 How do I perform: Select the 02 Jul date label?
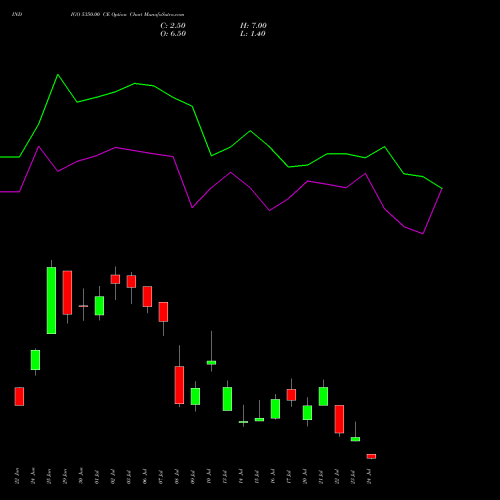click(x=113, y=476)
